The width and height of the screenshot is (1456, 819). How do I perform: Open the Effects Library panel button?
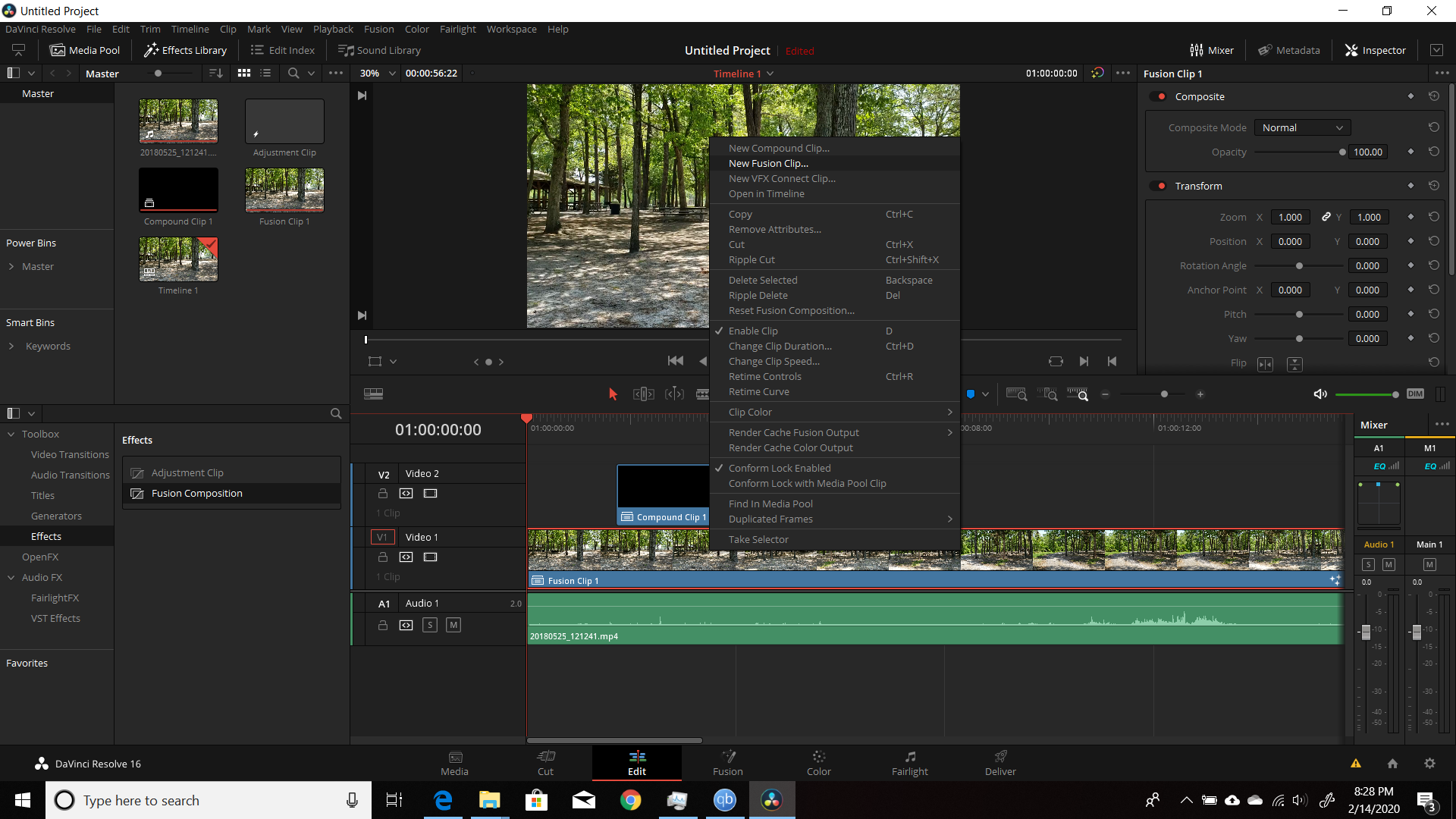[x=186, y=50]
